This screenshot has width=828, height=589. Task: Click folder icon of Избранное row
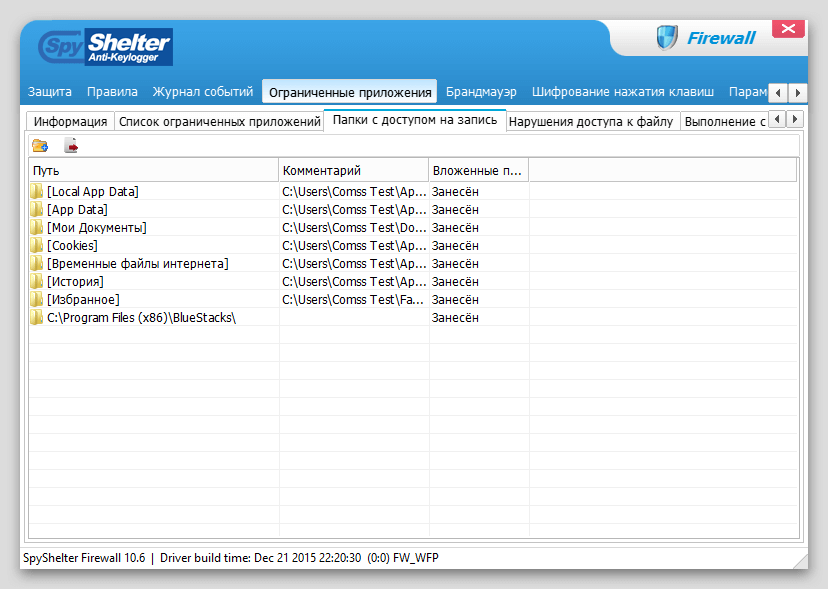pos(36,299)
